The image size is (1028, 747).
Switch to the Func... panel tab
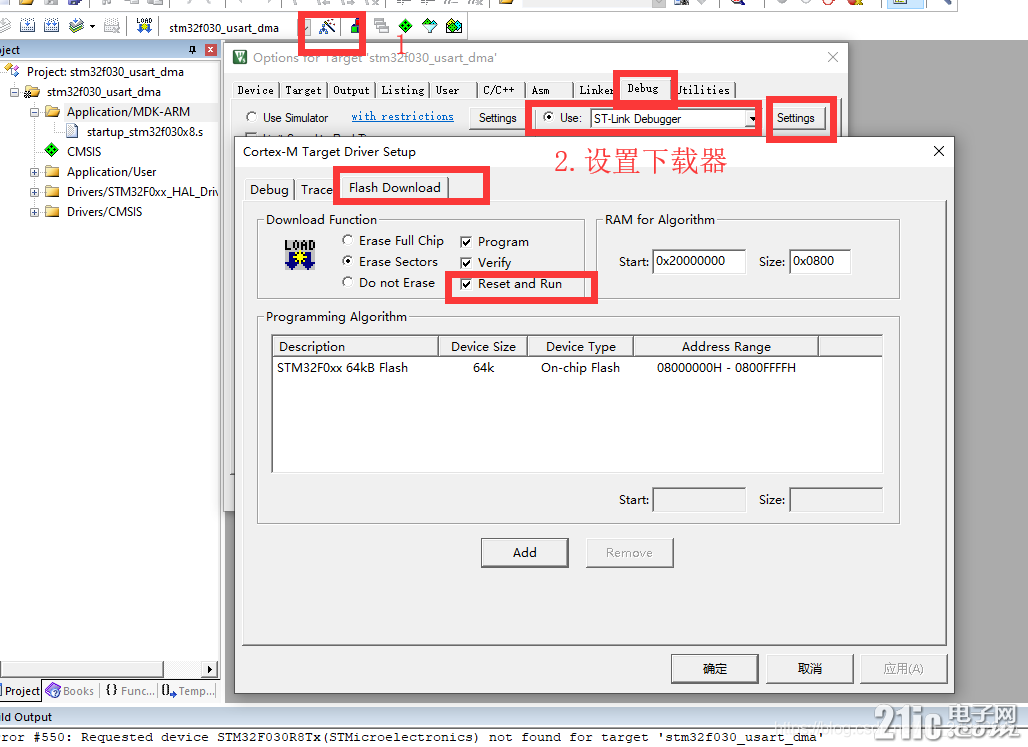130,691
